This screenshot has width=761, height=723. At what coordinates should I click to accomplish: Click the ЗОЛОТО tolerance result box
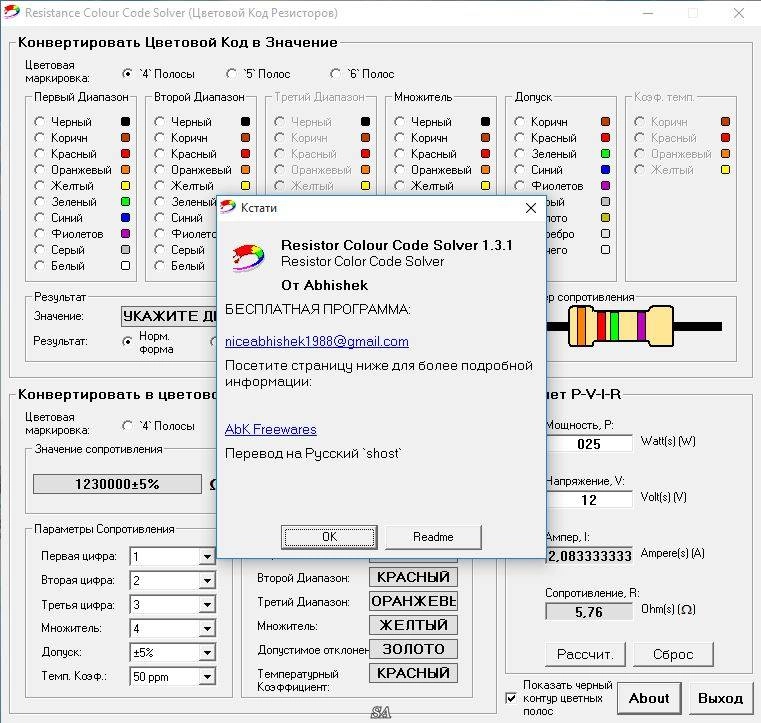[413, 649]
